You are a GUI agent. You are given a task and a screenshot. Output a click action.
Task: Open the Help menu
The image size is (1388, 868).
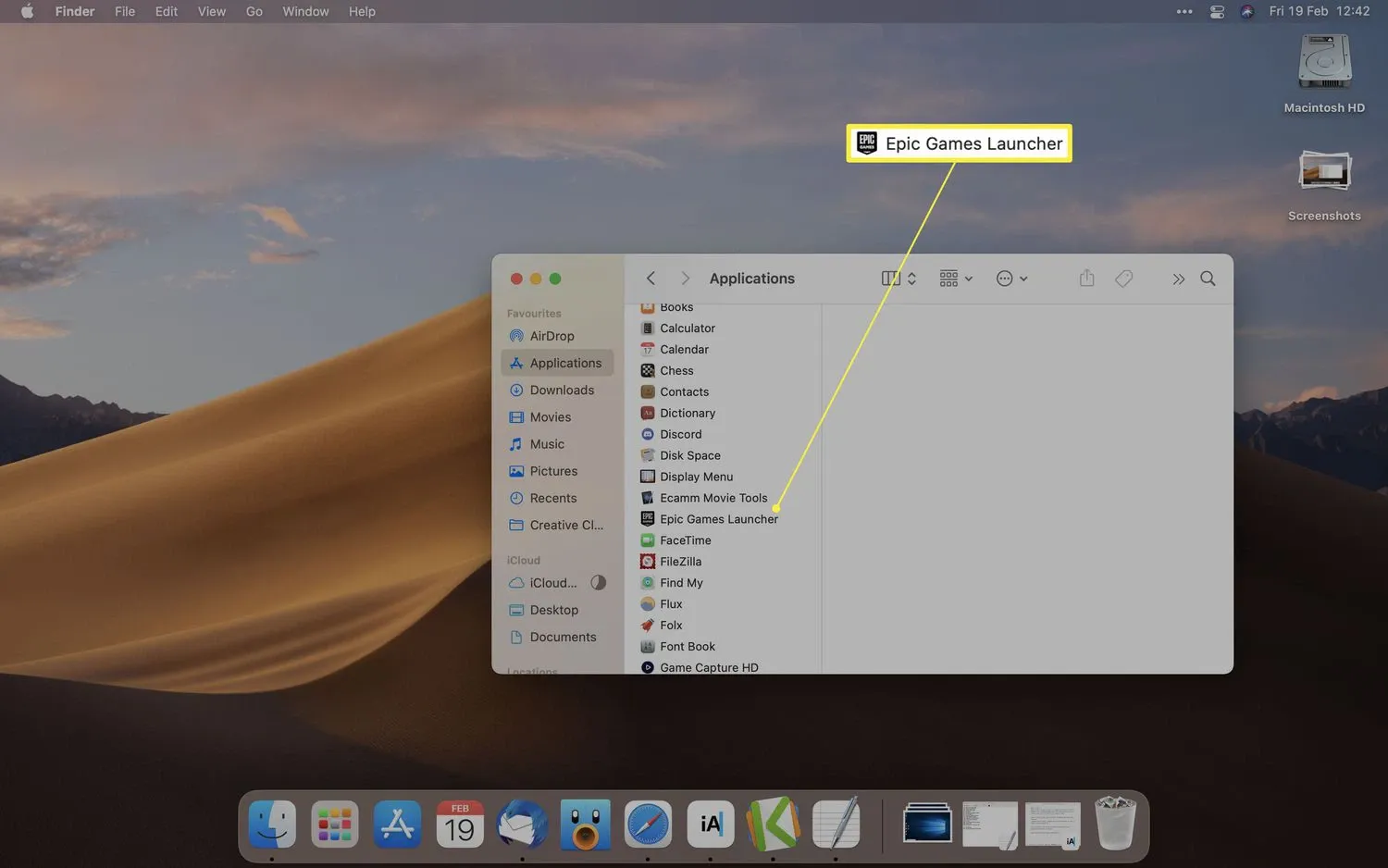(362, 11)
